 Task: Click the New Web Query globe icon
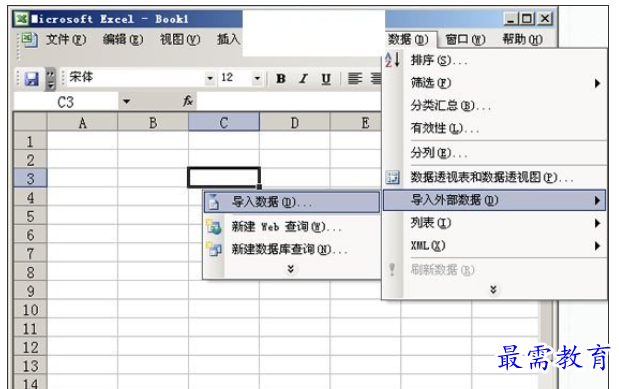(214, 227)
